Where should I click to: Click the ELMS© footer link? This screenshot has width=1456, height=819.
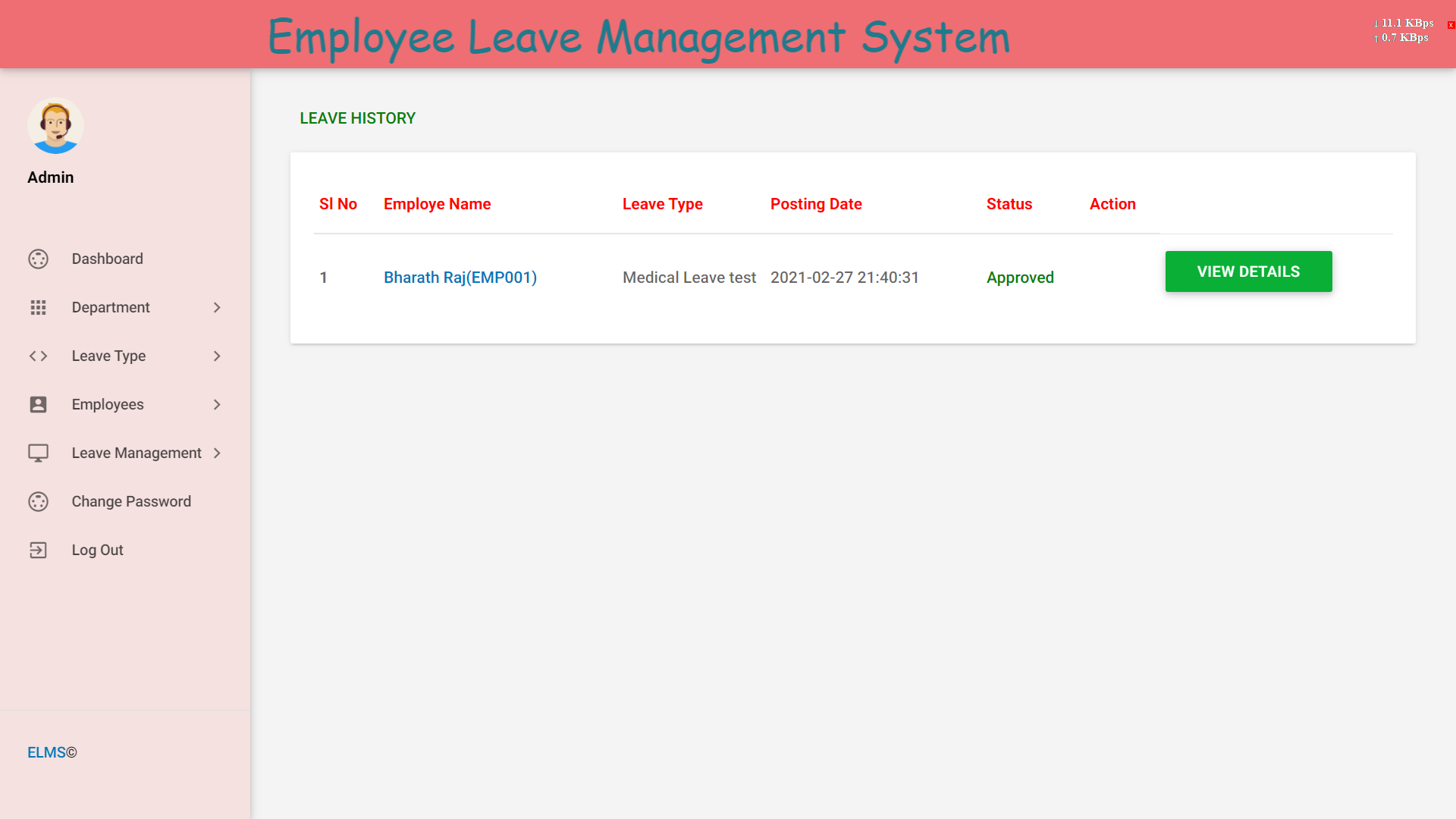click(x=52, y=752)
